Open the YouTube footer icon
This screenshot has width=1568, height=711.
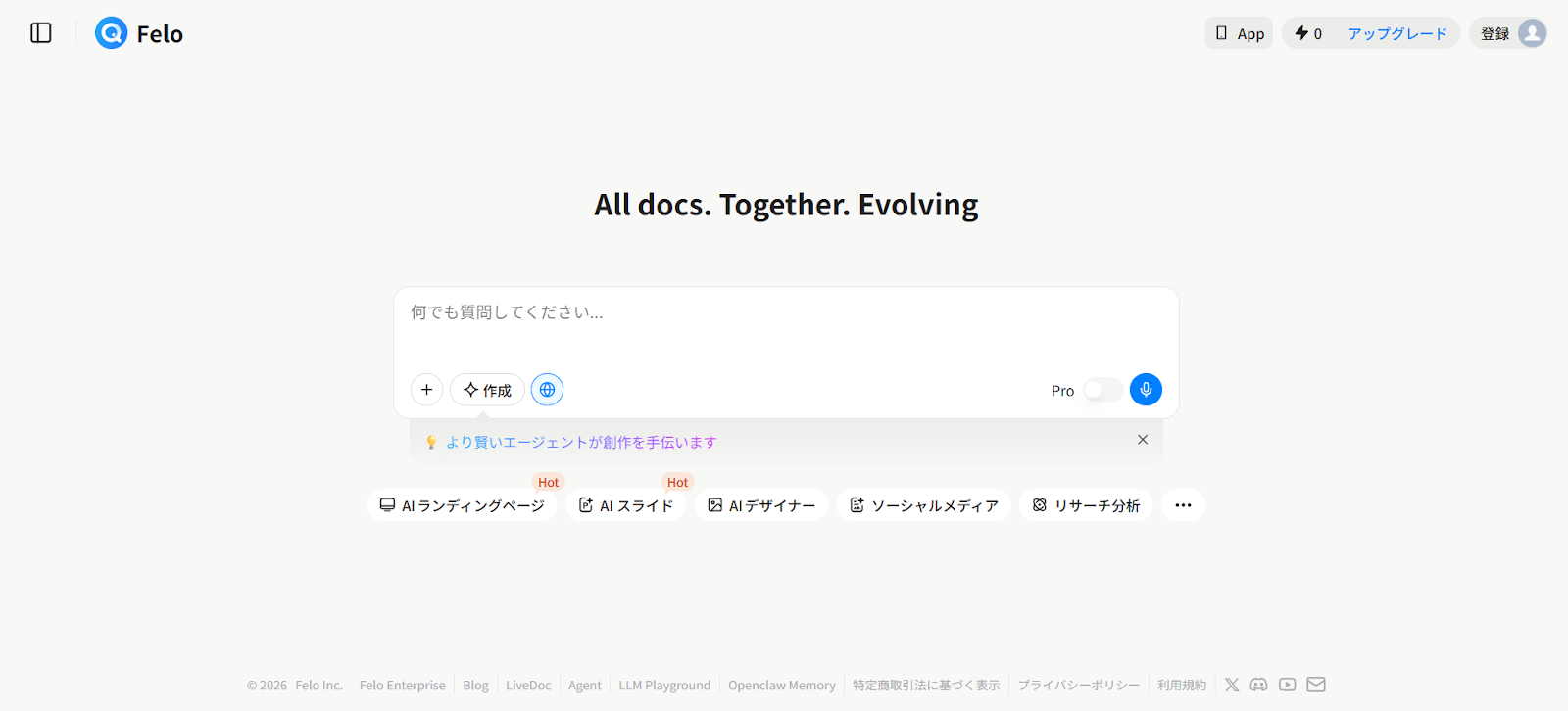[x=1288, y=685]
